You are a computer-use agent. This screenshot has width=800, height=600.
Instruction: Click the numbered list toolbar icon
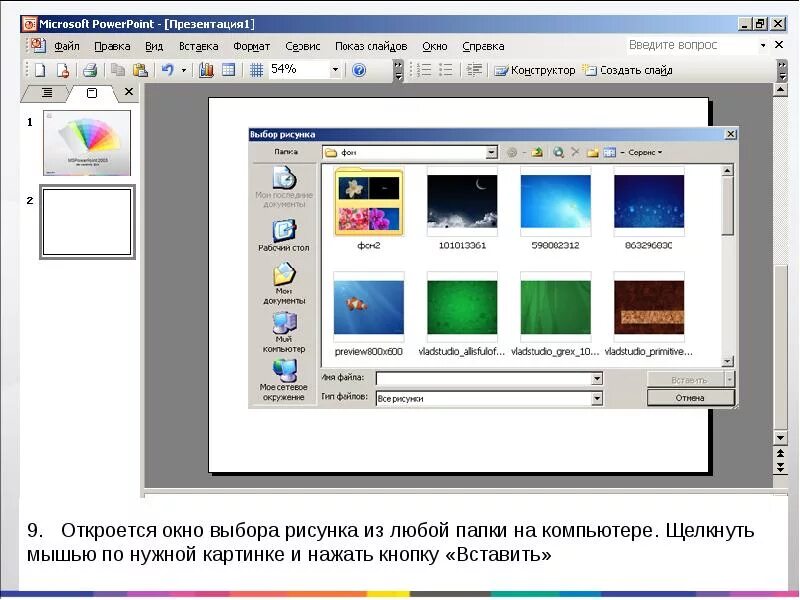(424, 70)
